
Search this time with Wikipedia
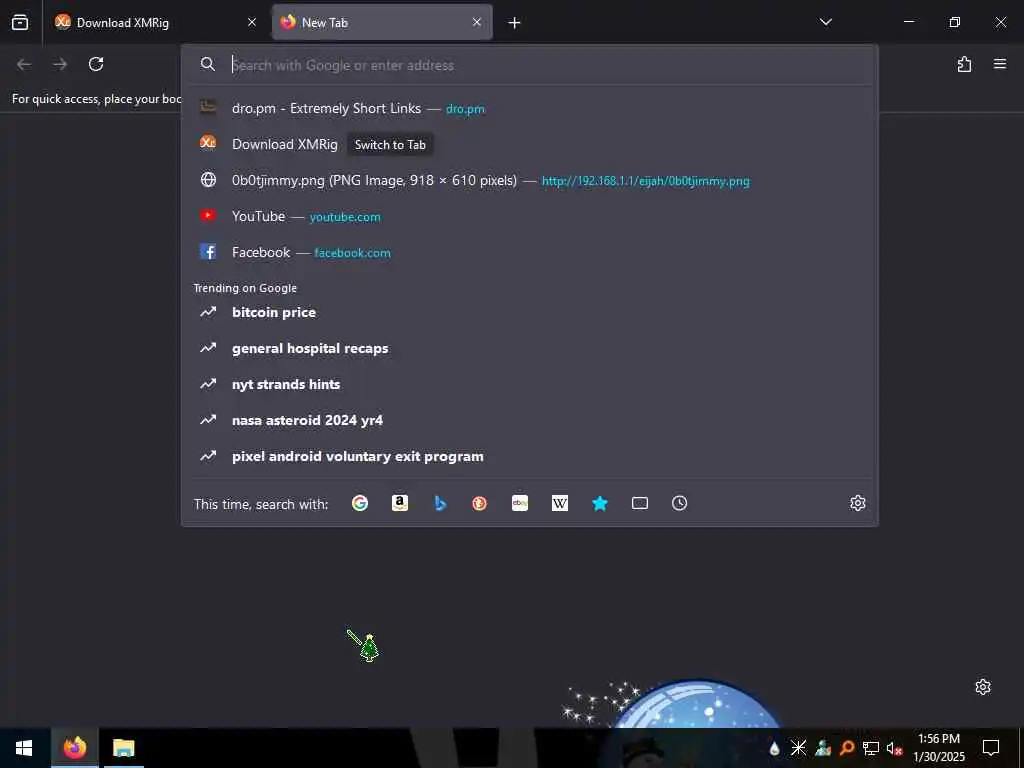[x=560, y=503]
